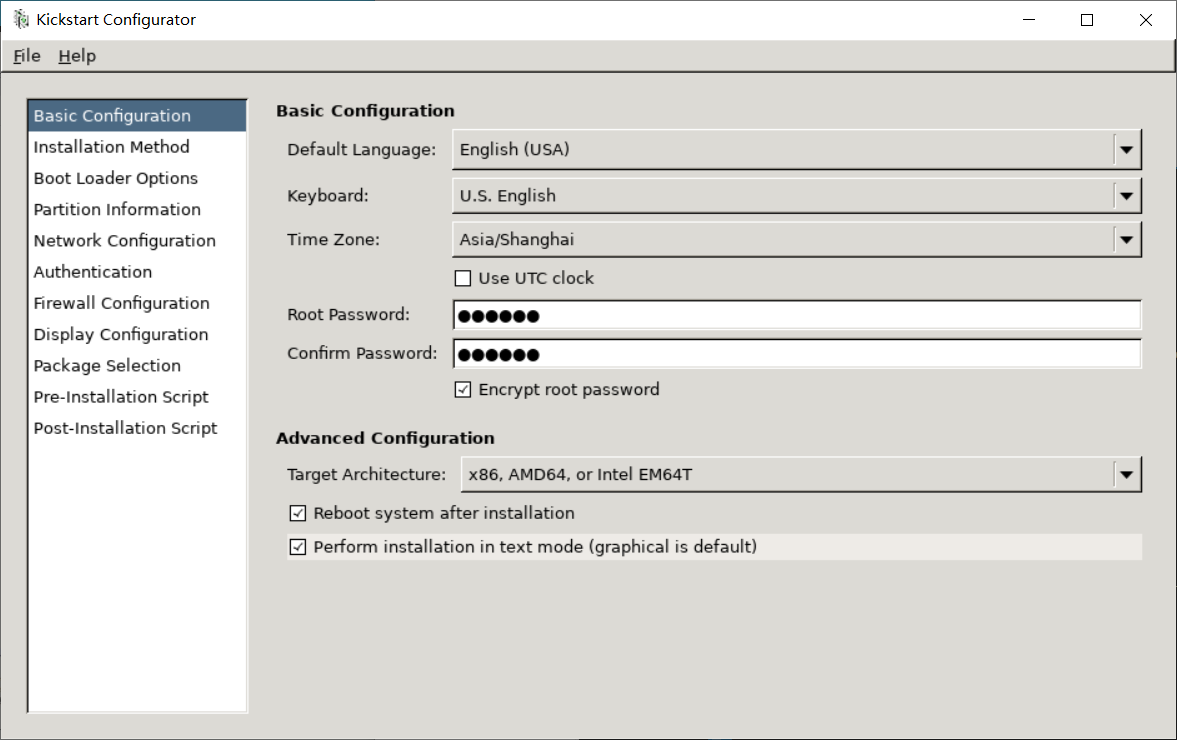Switch to Network Configuration section
The image size is (1177, 740).
[137, 241]
